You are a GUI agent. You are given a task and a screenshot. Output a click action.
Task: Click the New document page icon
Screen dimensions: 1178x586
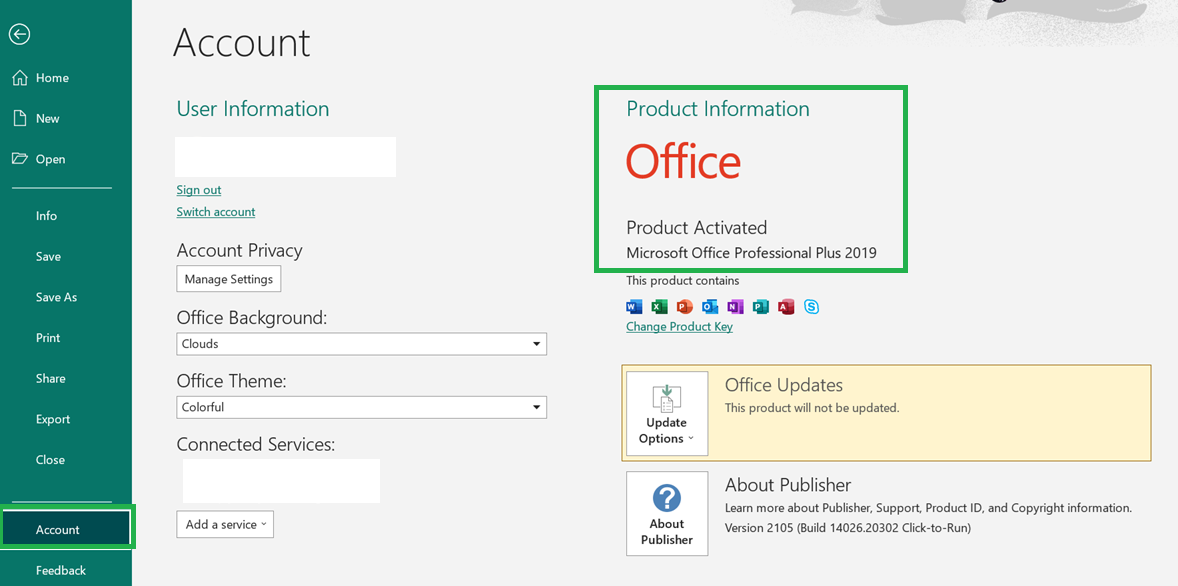[20, 118]
